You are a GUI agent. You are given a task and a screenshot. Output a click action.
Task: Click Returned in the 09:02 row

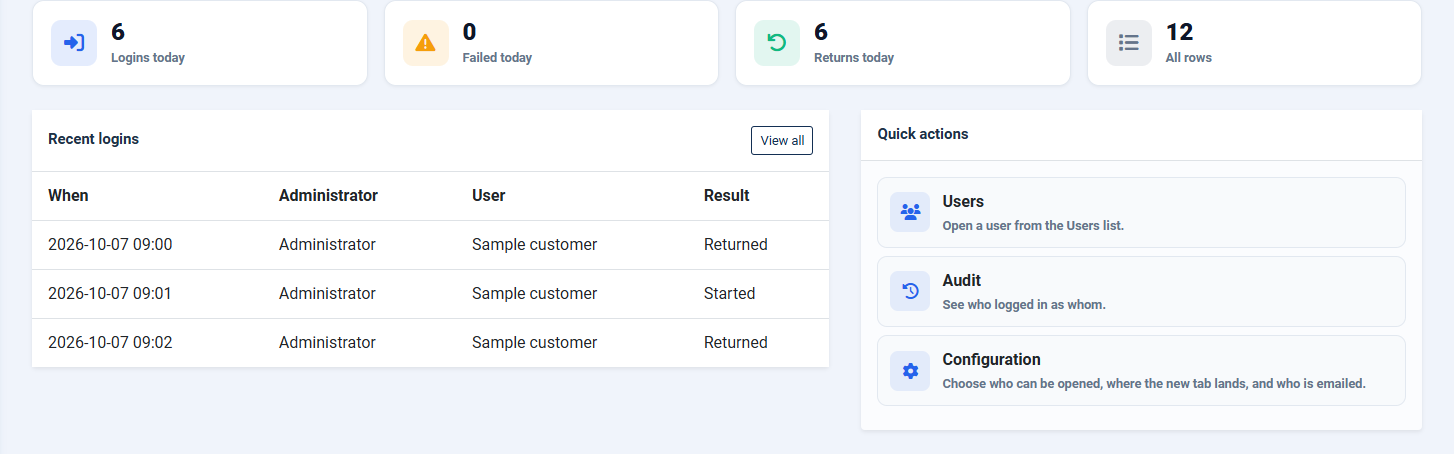tap(736, 343)
